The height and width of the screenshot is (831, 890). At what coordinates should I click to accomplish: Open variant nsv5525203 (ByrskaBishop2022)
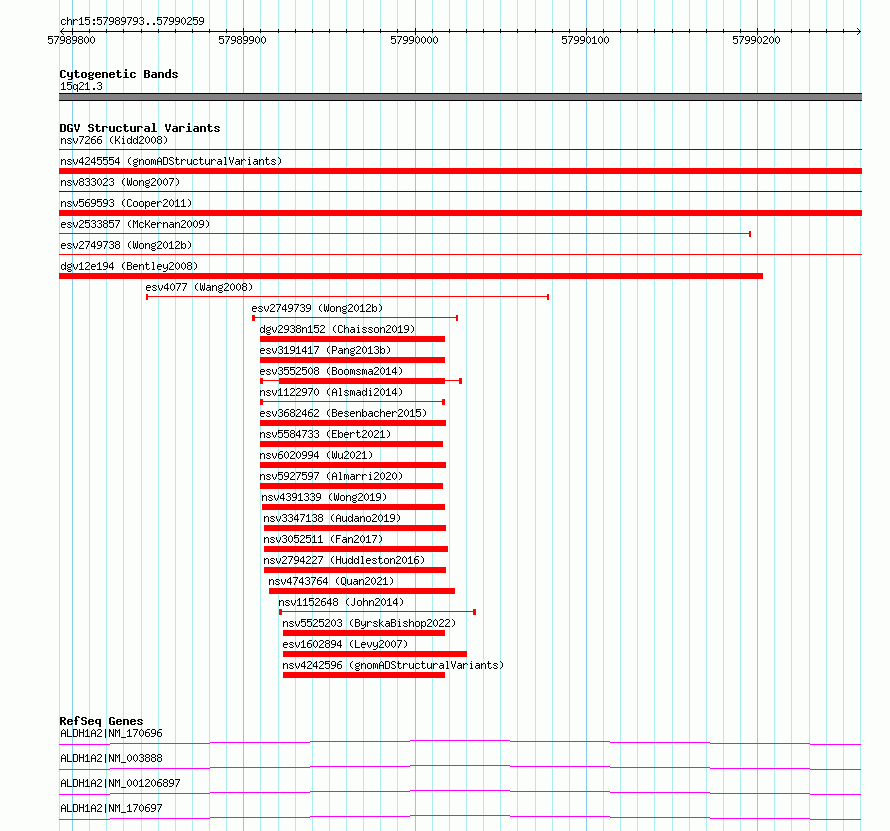[369, 623]
